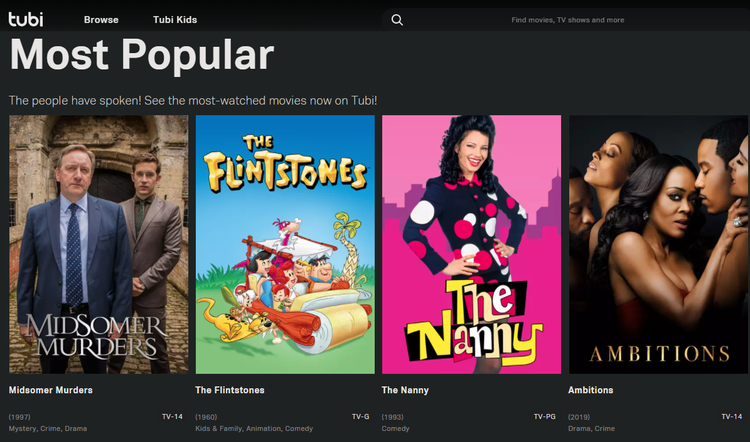This screenshot has width=750, height=442.
Task: Open the Browse menu
Action: (101, 20)
